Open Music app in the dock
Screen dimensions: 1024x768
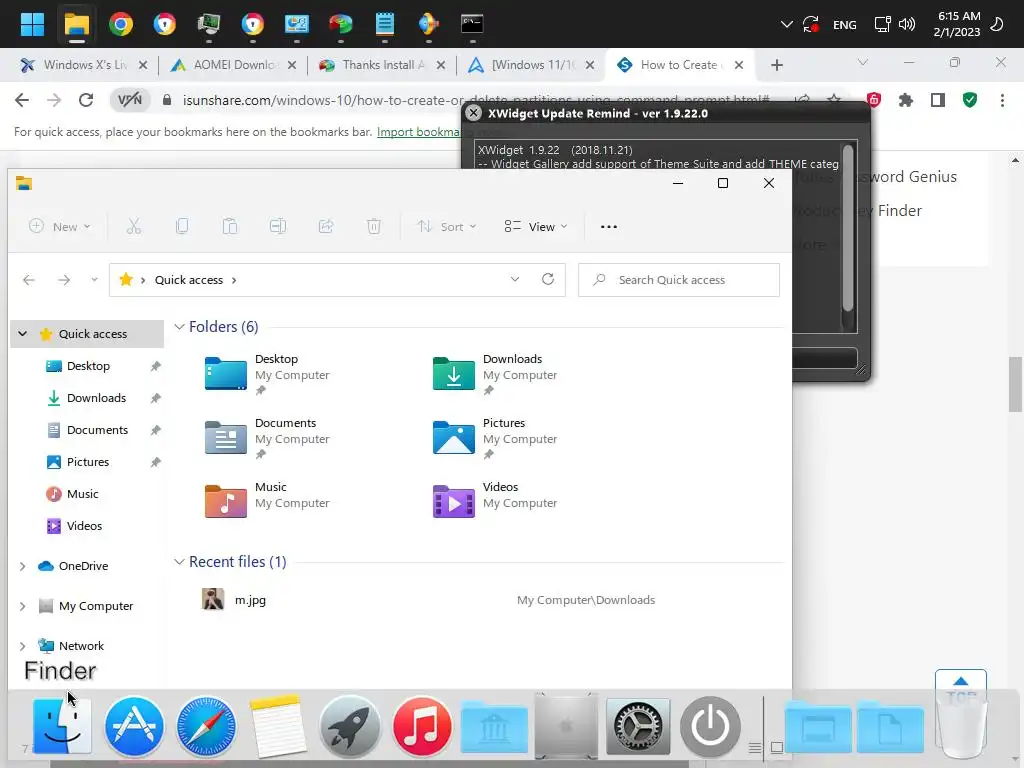click(x=422, y=726)
